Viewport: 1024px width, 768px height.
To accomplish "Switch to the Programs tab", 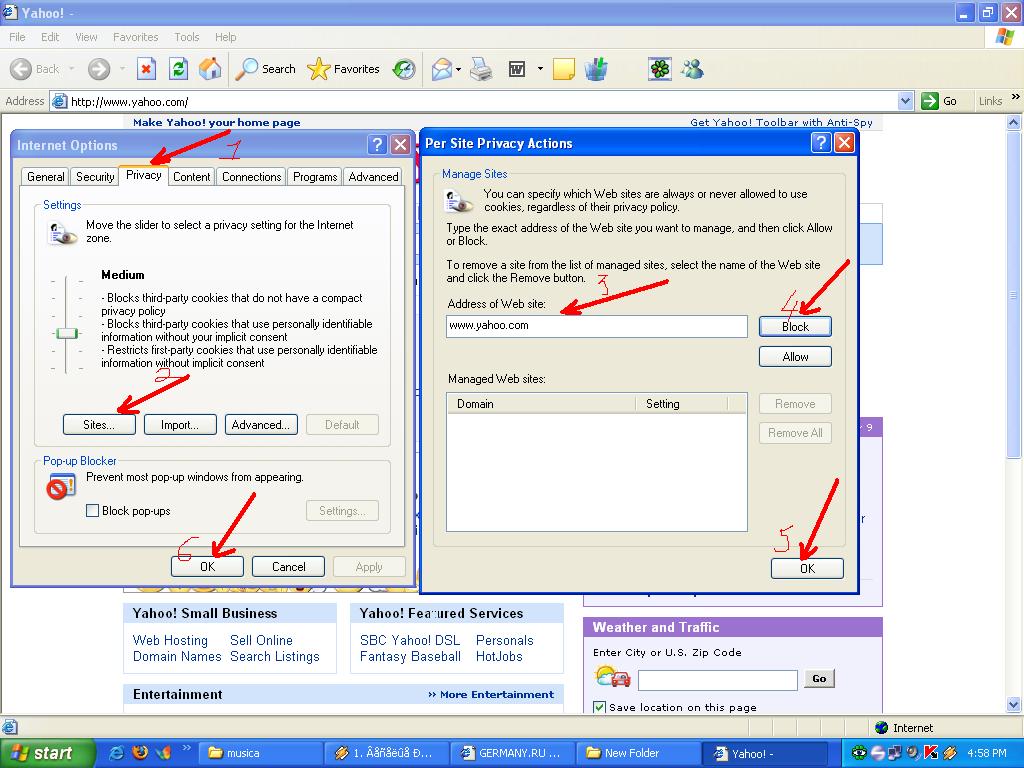I will (315, 177).
